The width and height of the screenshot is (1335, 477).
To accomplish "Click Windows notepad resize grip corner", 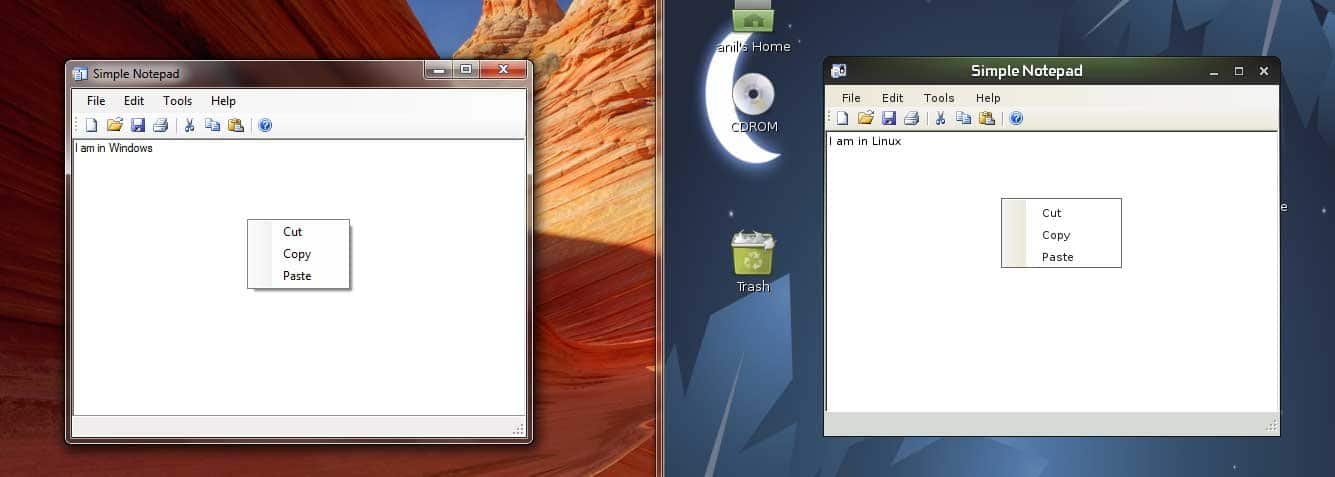I will pos(518,429).
